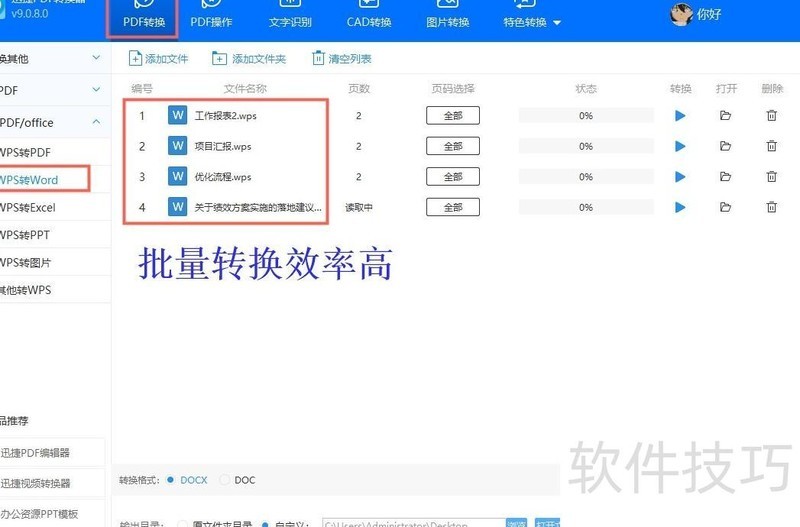Open 迅捷PDF编辑器 recommendation
Image resolution: width=800 pixels, height=527 pixels.
[x=51, y=453]
